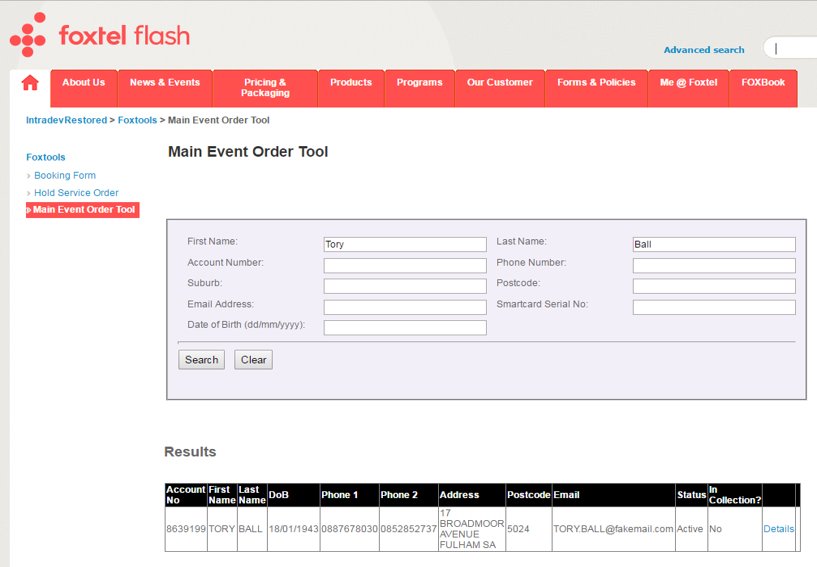Screen dimensions: 817x567
Task: Open the Our Customer menu
Action: pyautogui.click(x=500, y=88)
